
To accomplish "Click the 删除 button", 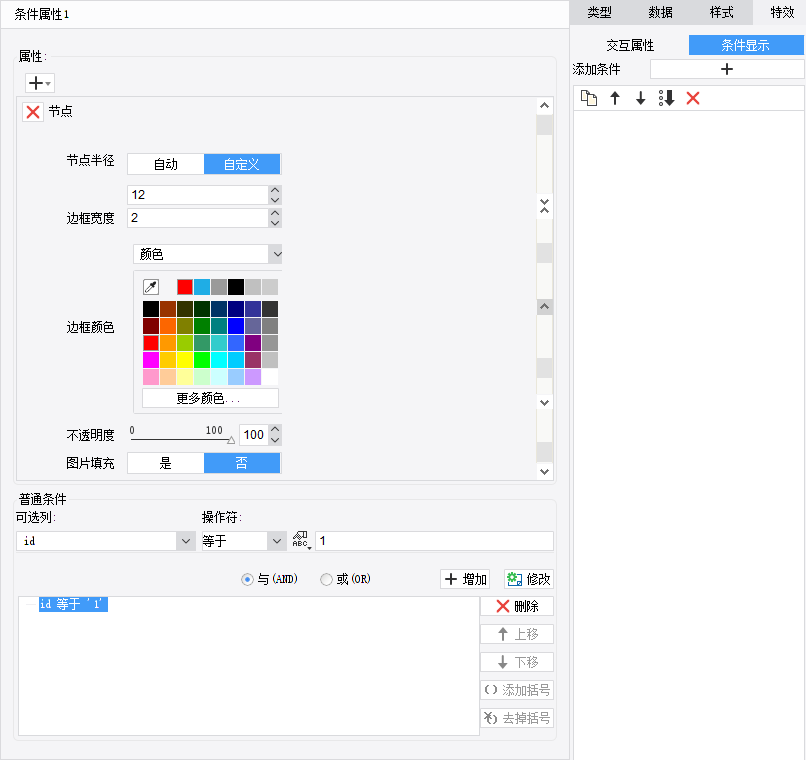I will click(x=517, y=606).
